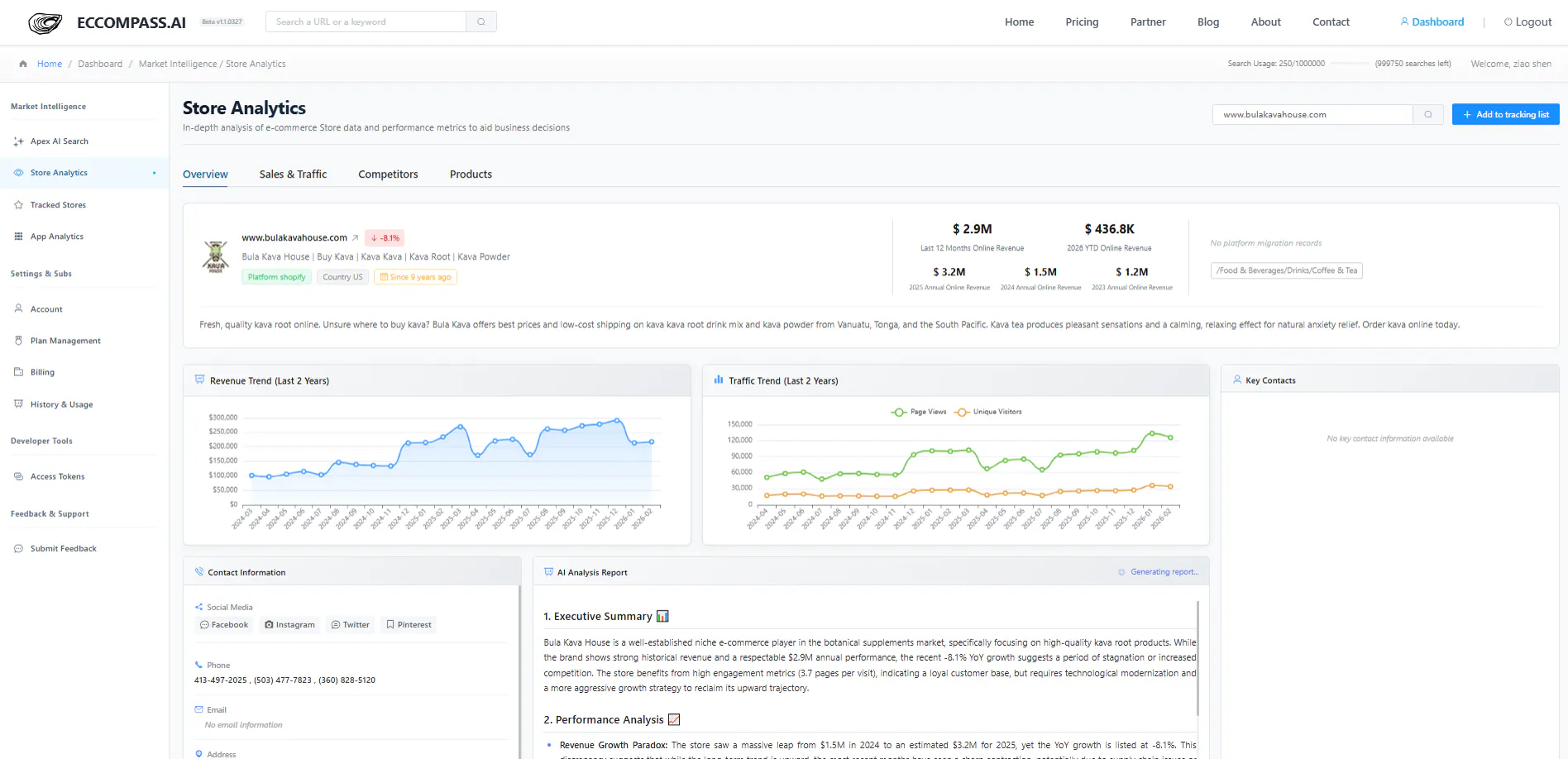Image resolution: width=1568 pixels, height=759 pixels.
Task: Switch to the Sales & Traffic tab
Action: pos(293,174)
